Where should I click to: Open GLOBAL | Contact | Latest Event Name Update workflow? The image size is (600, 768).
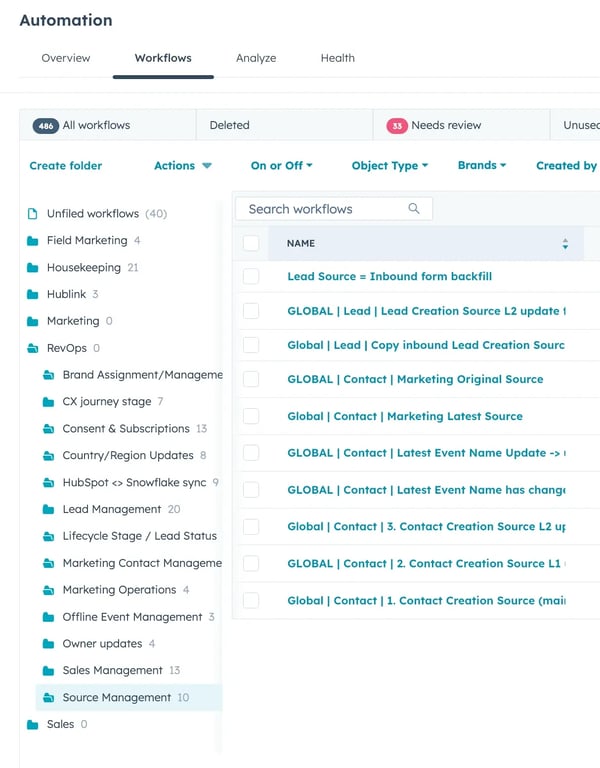(x=427, y=453)
